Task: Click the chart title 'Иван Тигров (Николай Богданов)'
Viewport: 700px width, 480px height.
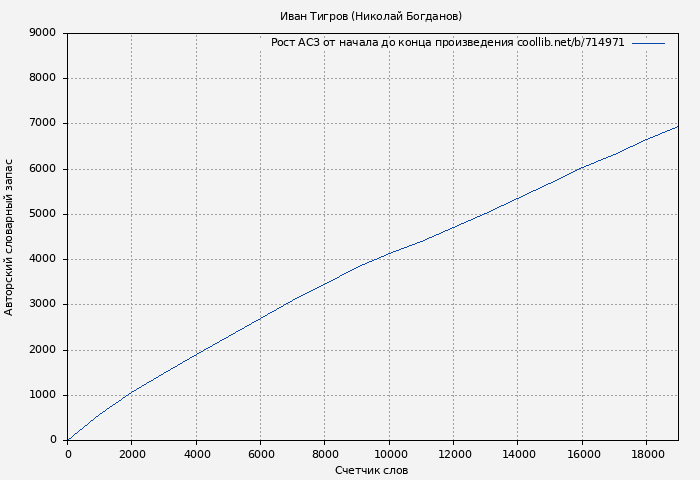Action: [x=371, y=16]
